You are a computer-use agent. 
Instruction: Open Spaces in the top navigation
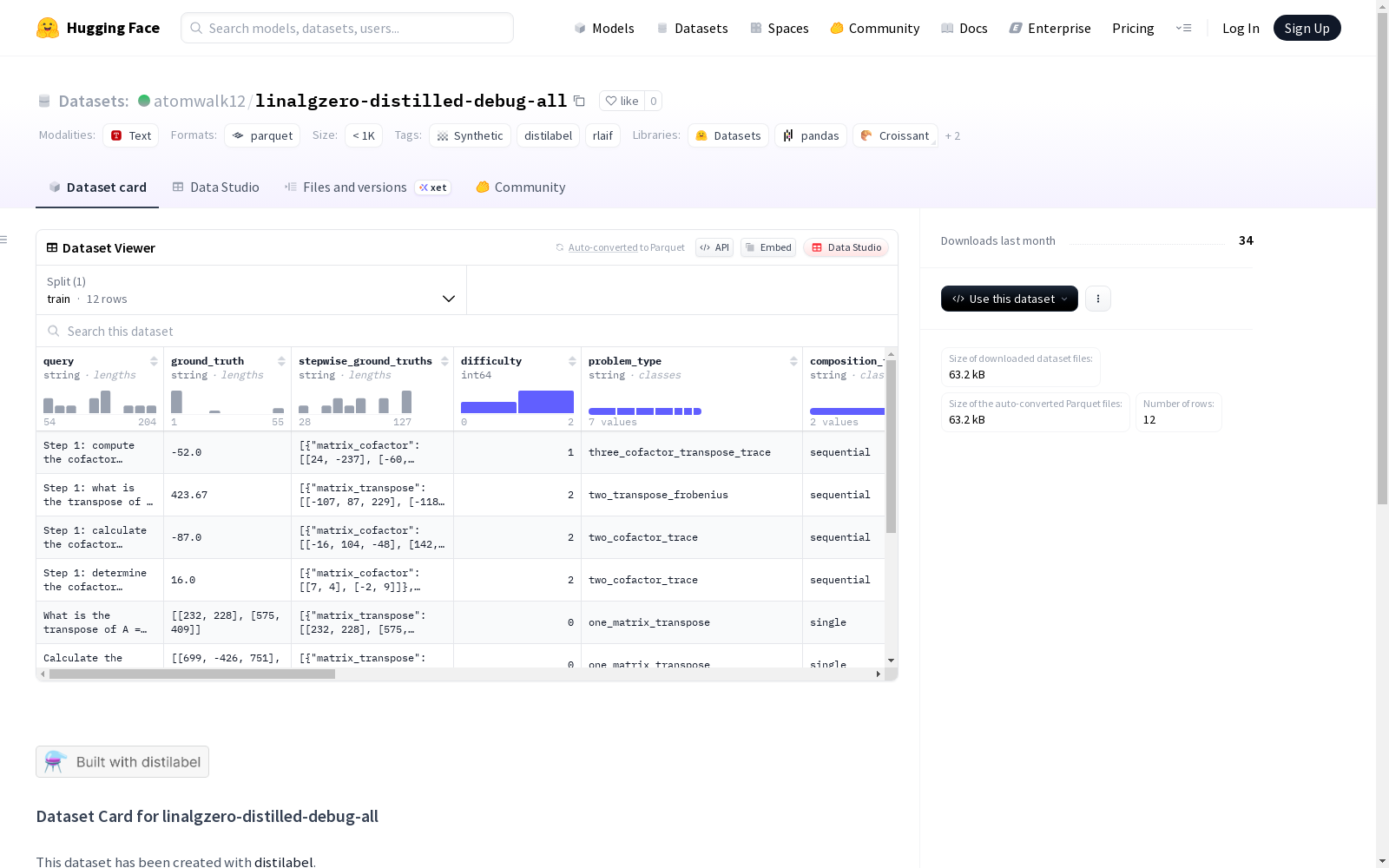click(780, 28)
